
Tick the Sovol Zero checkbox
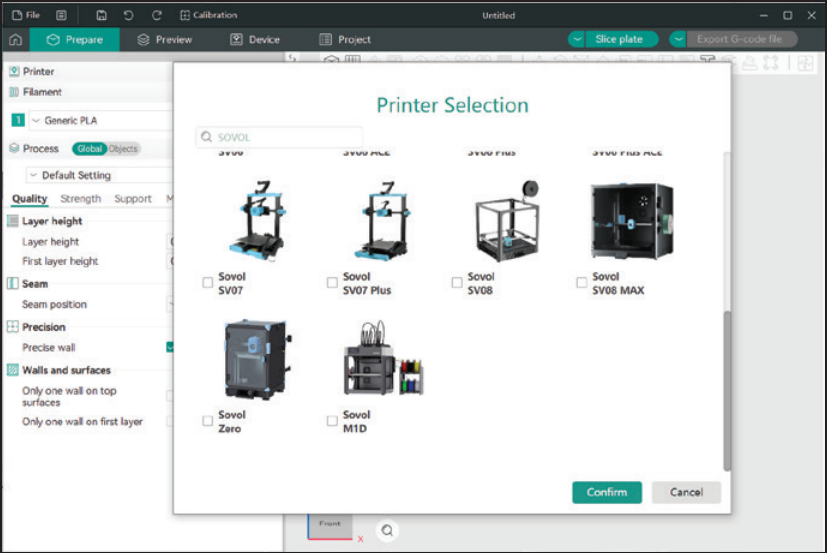click(x=208, y=421)
